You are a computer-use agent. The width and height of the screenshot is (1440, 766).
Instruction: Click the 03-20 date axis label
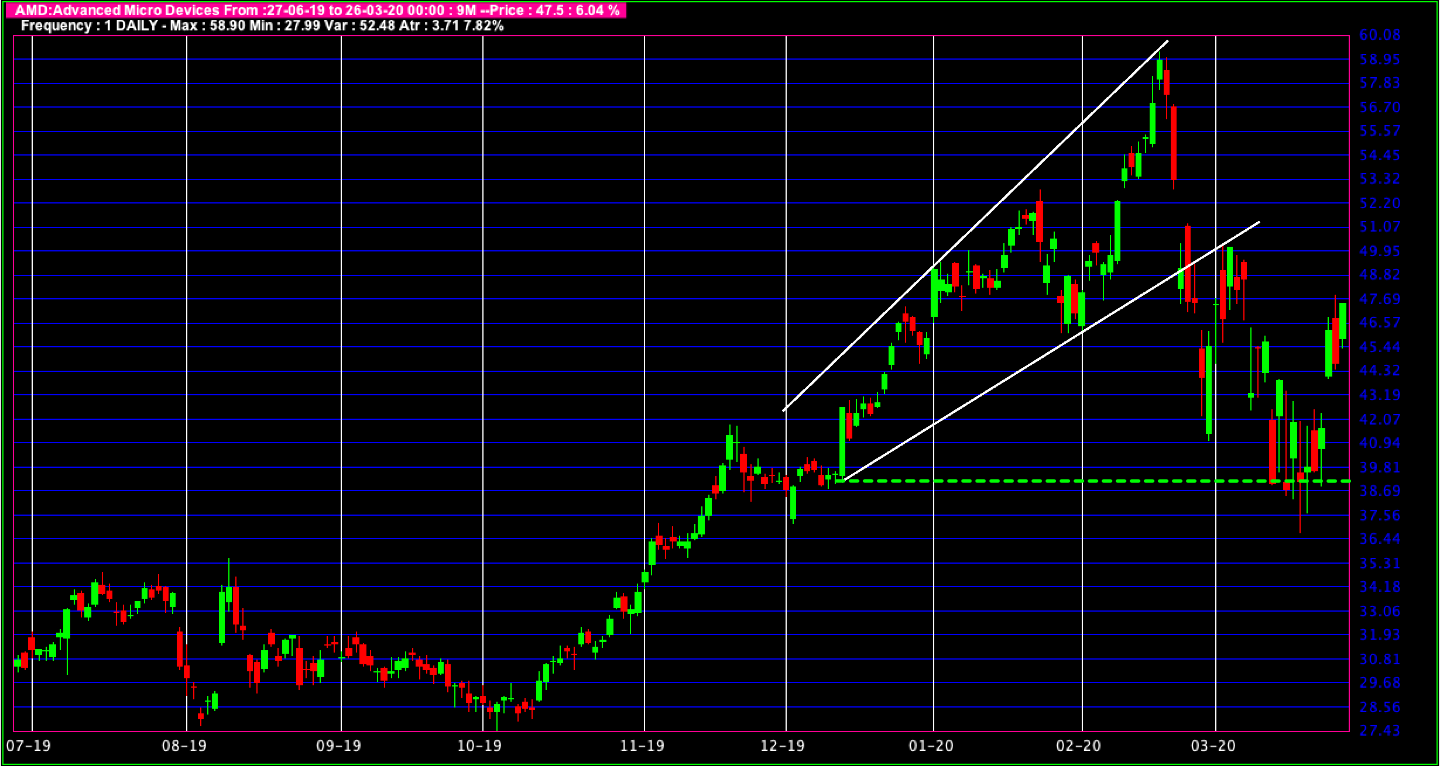(x=1215, y=747)
